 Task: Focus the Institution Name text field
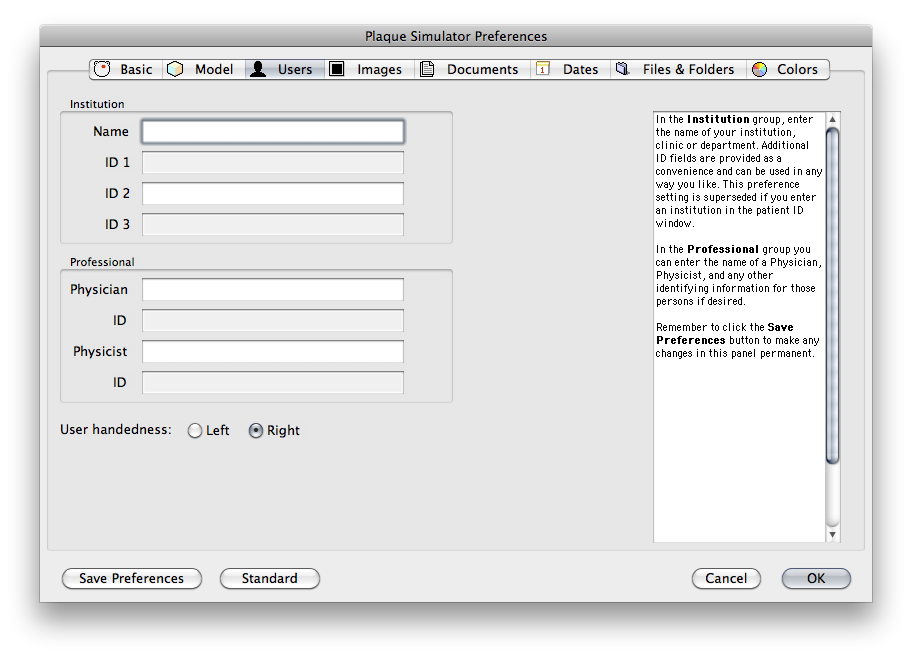(x=273, y=131)
